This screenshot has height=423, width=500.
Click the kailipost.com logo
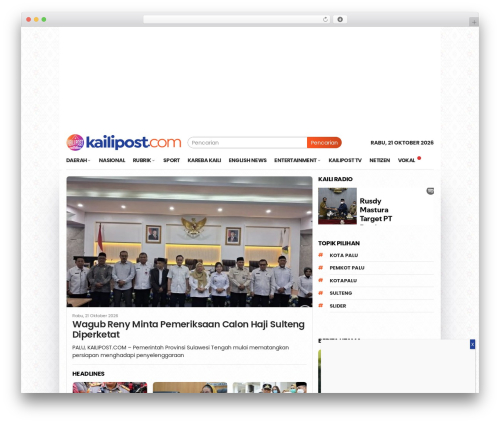[124, 142]
